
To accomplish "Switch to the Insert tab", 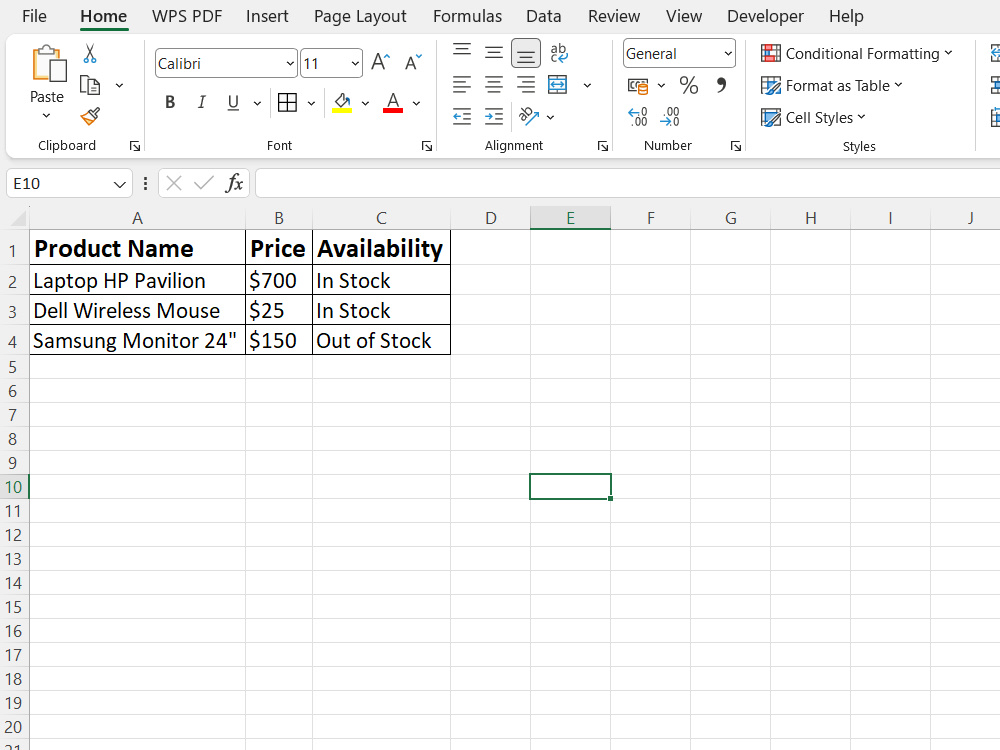I will pyautogui.click(x=267, y=16).
